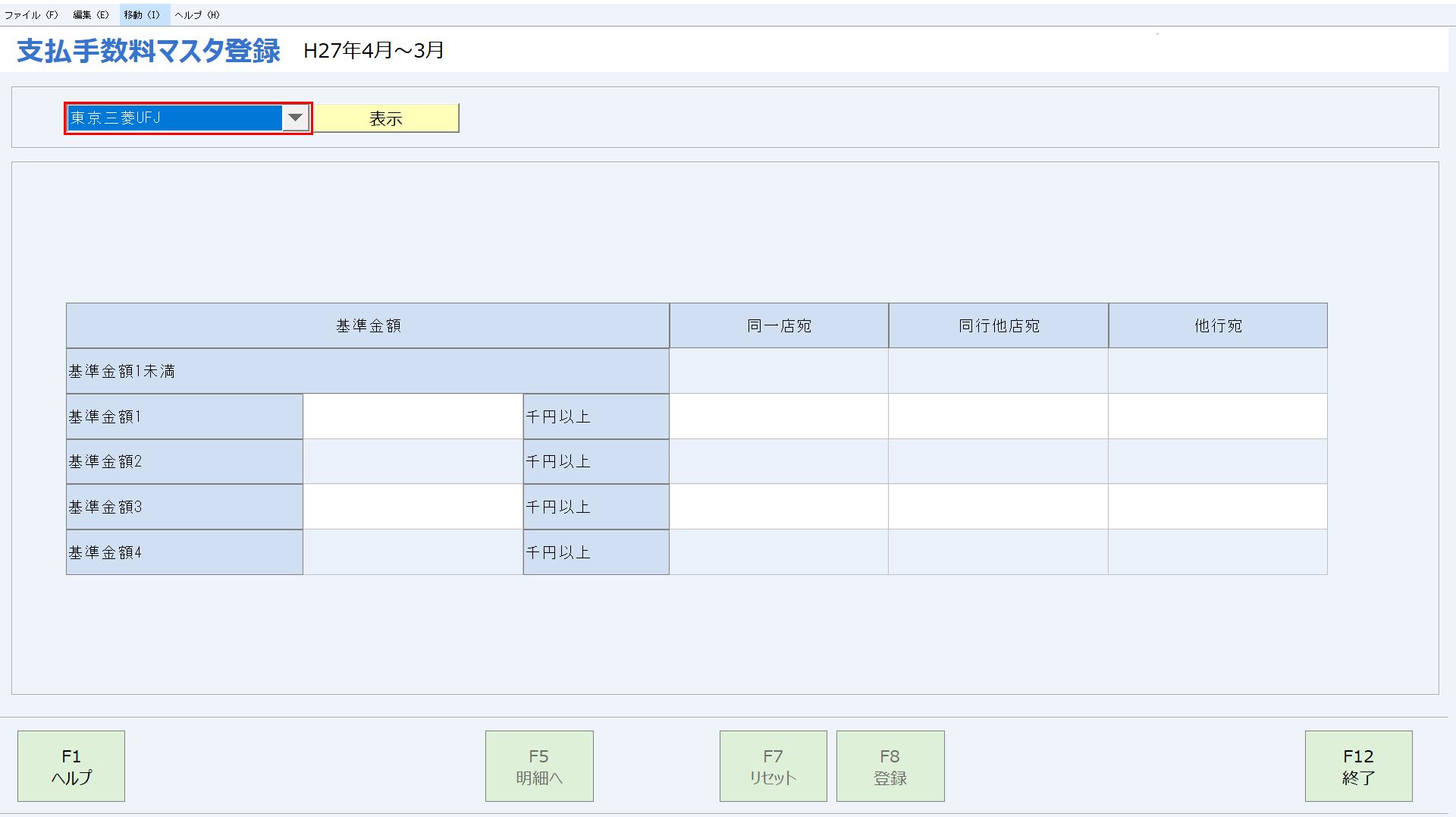Screen dimensions: 1456x817
Task: Select 同行他店宛 cell in 基準金額3 row
Action: pos(998,507)
